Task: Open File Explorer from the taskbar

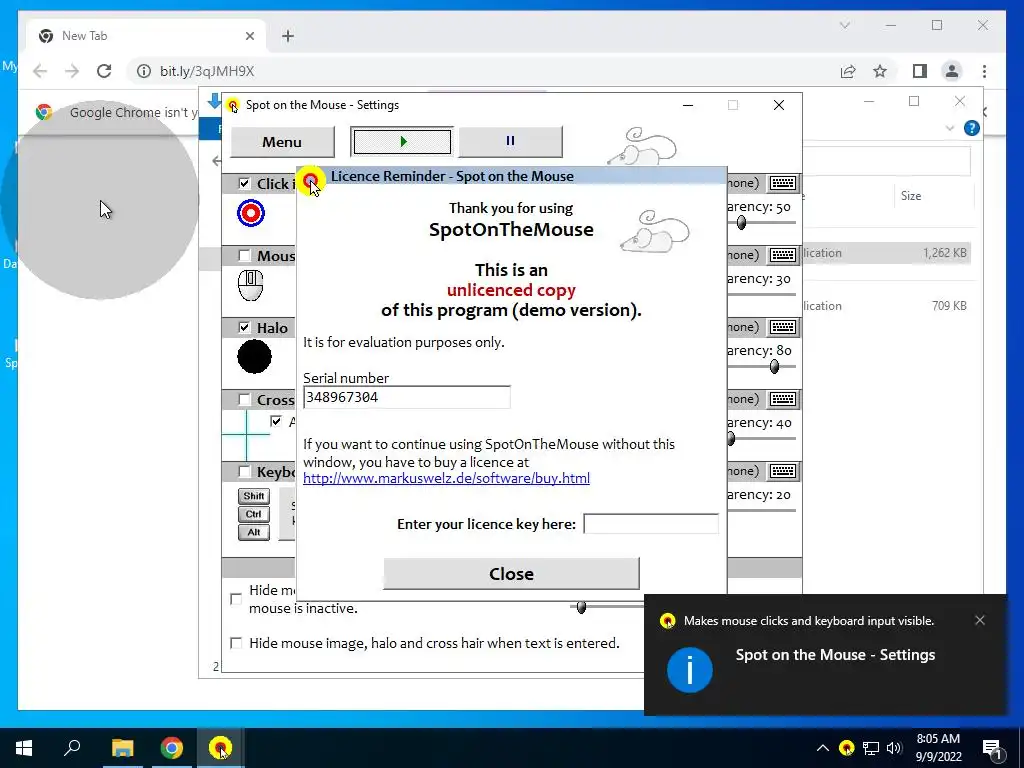Action: [122, 748]
